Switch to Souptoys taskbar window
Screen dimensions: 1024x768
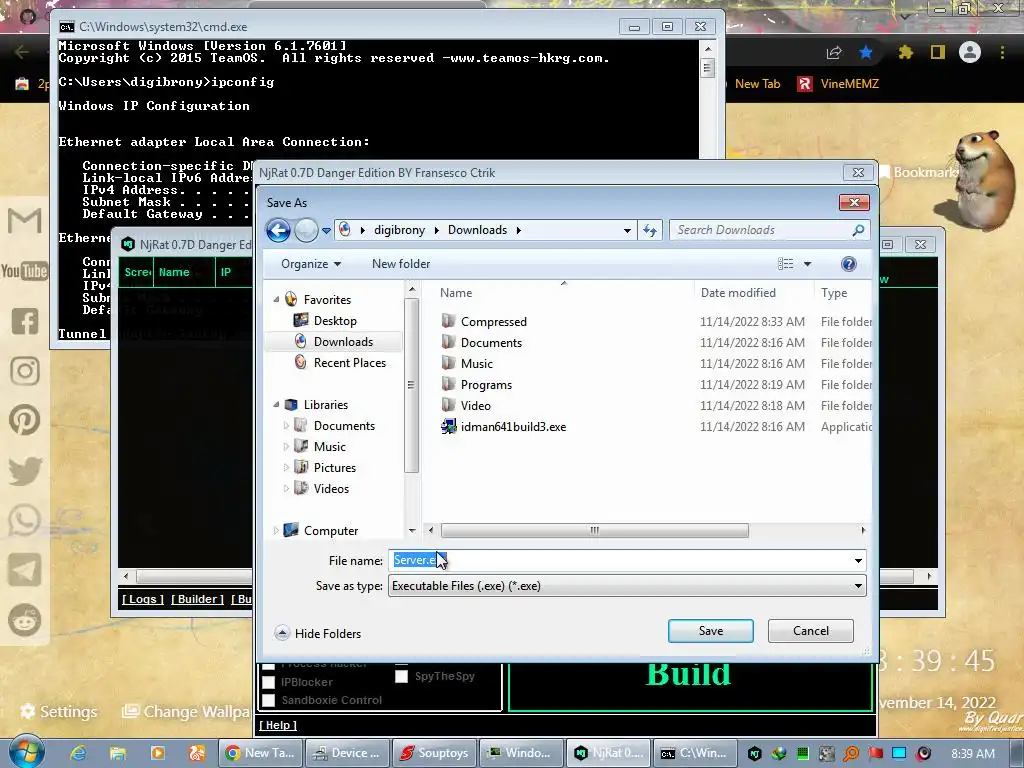435,753
